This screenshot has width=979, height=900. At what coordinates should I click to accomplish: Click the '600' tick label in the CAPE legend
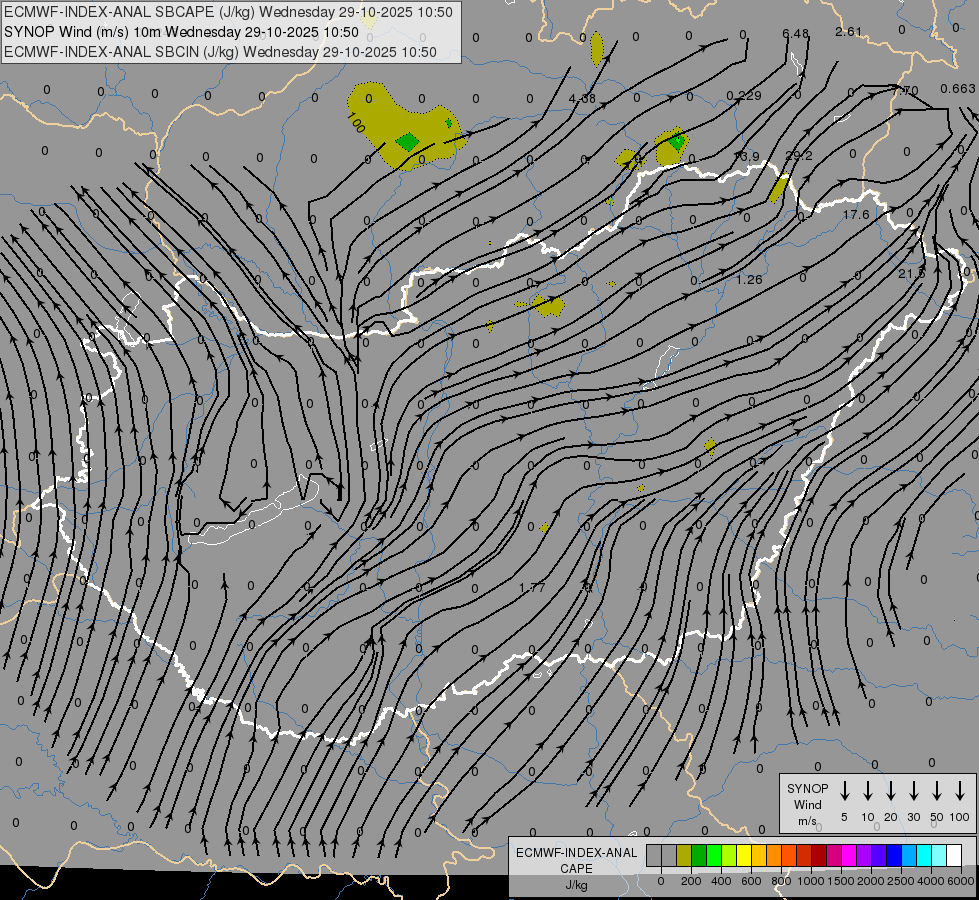[751, 881]
